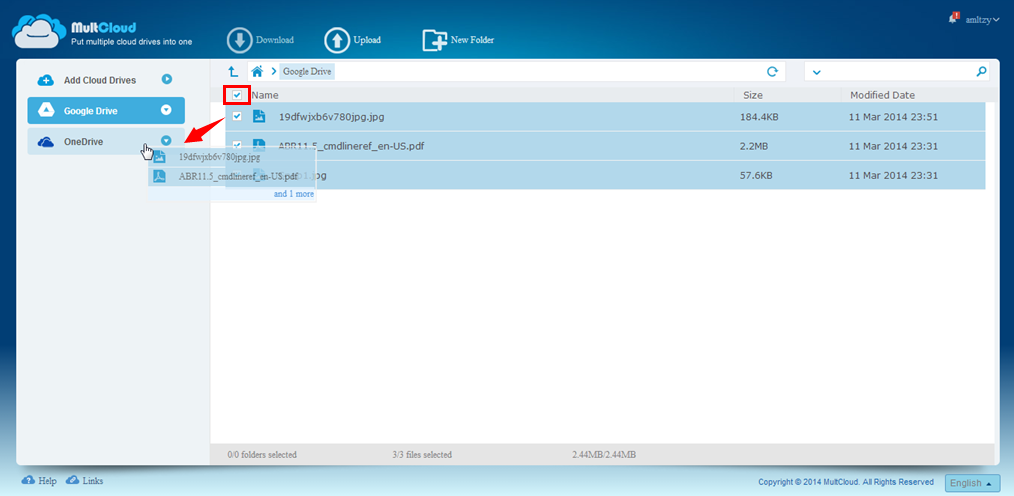Click the search magnifier icon
Viewport: 1014px width, 496px height.
pyautogui.click(x=981, y=72)
